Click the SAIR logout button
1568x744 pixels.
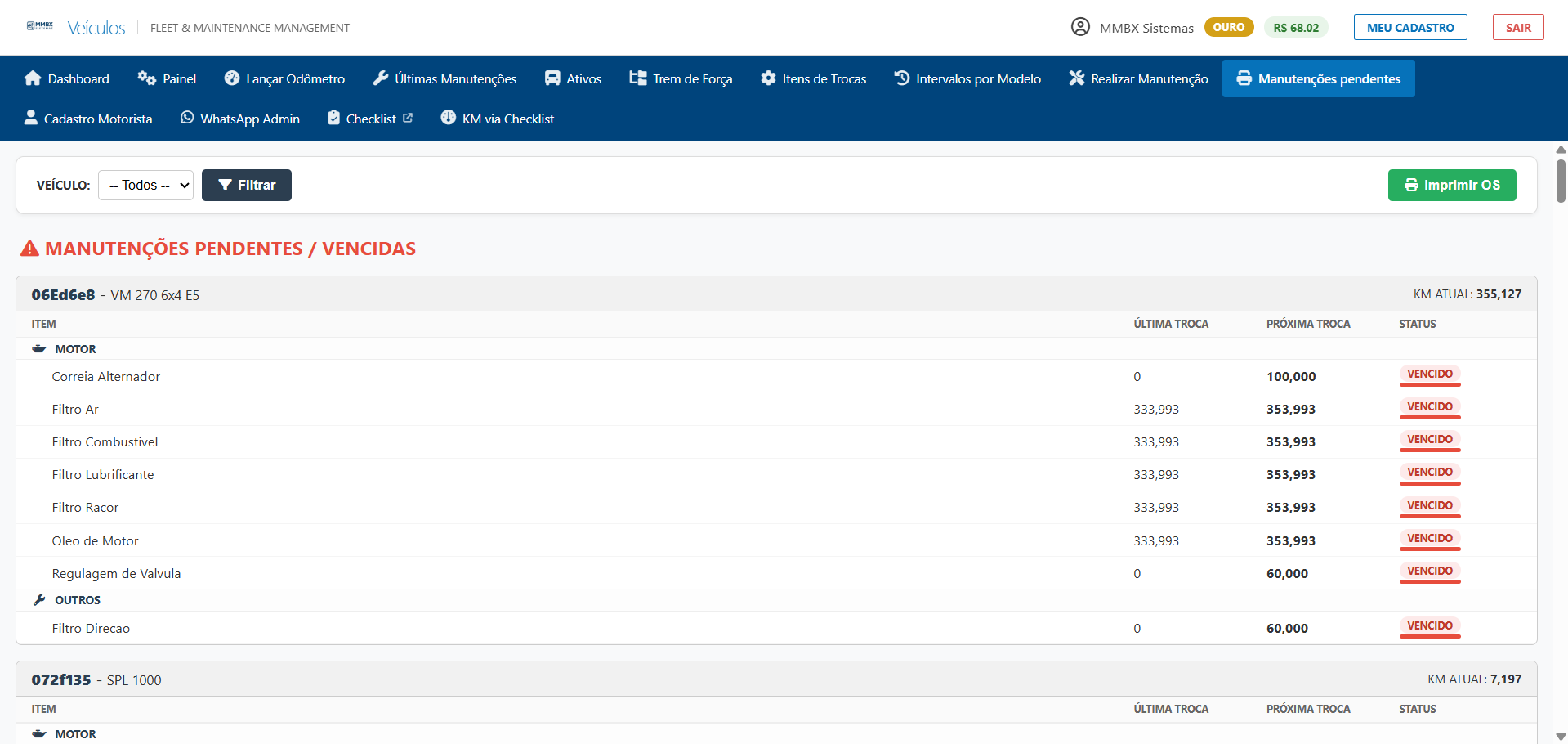(x=1518, y=27)
